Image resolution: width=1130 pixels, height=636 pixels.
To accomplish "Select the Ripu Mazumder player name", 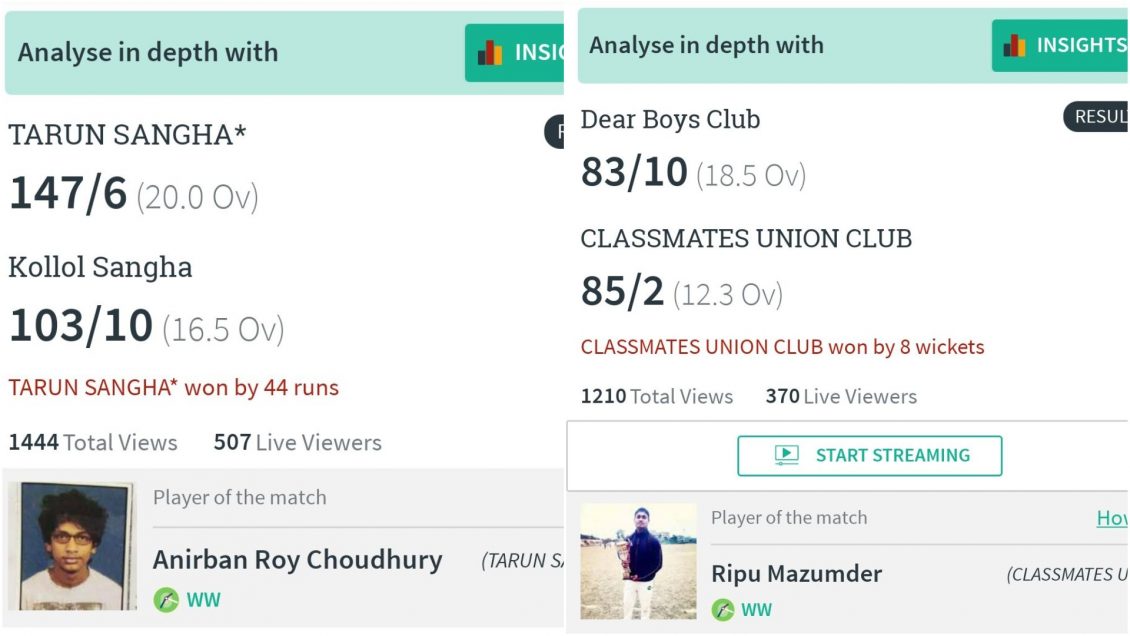I will tap(796, 573).
